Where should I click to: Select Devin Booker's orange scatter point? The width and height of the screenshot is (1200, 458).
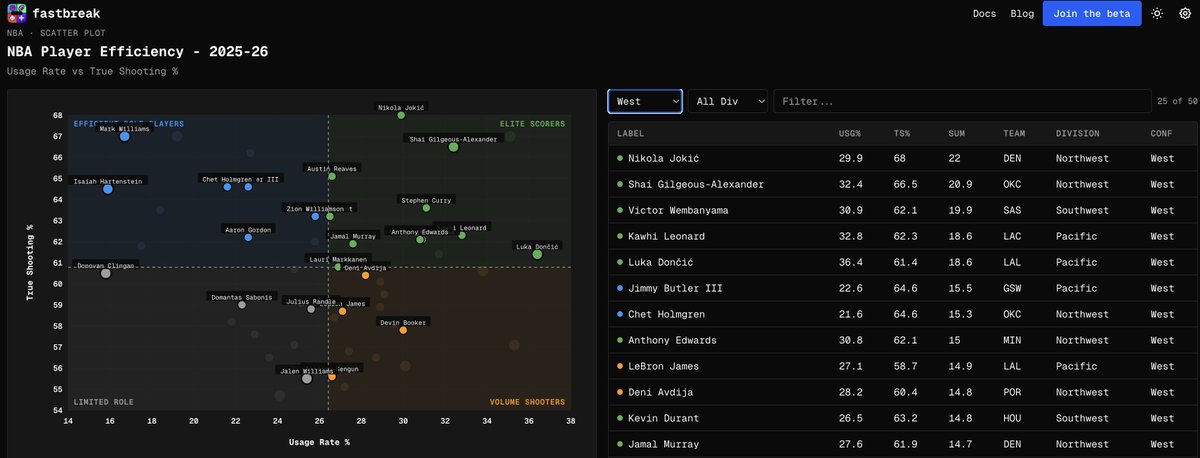coord(403,330)
